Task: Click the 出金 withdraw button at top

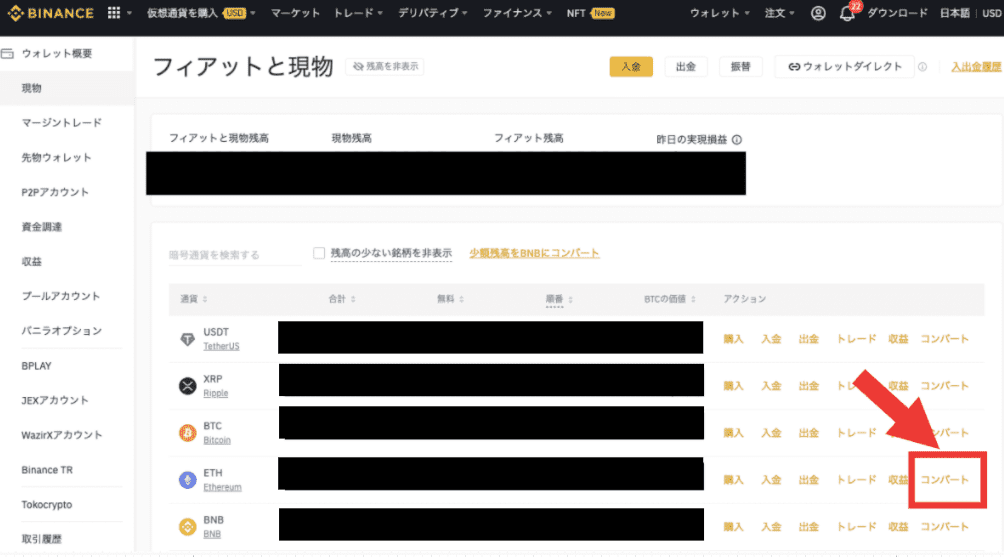Action: [686, 67]
